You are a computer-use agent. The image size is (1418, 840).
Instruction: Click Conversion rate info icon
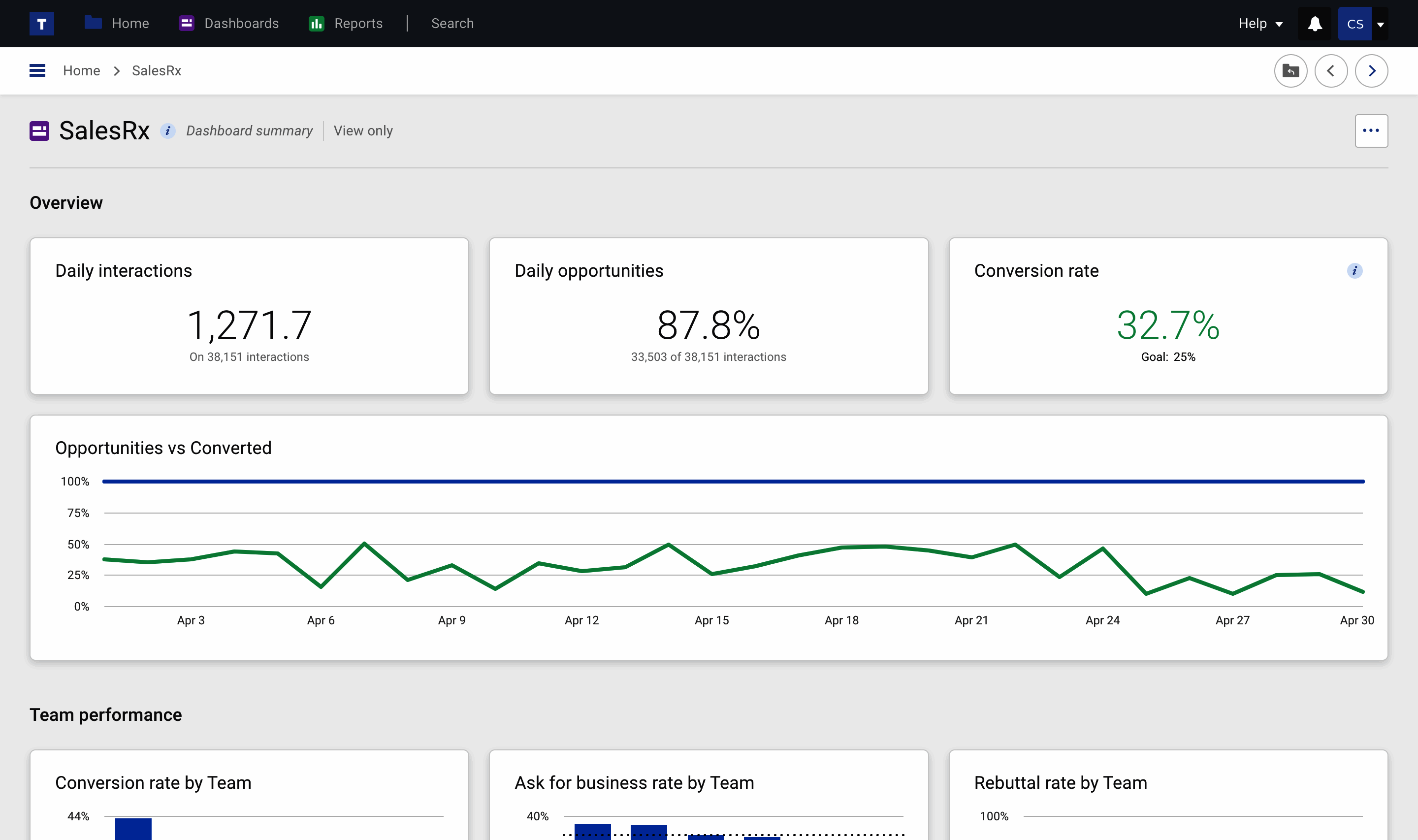1354,271
